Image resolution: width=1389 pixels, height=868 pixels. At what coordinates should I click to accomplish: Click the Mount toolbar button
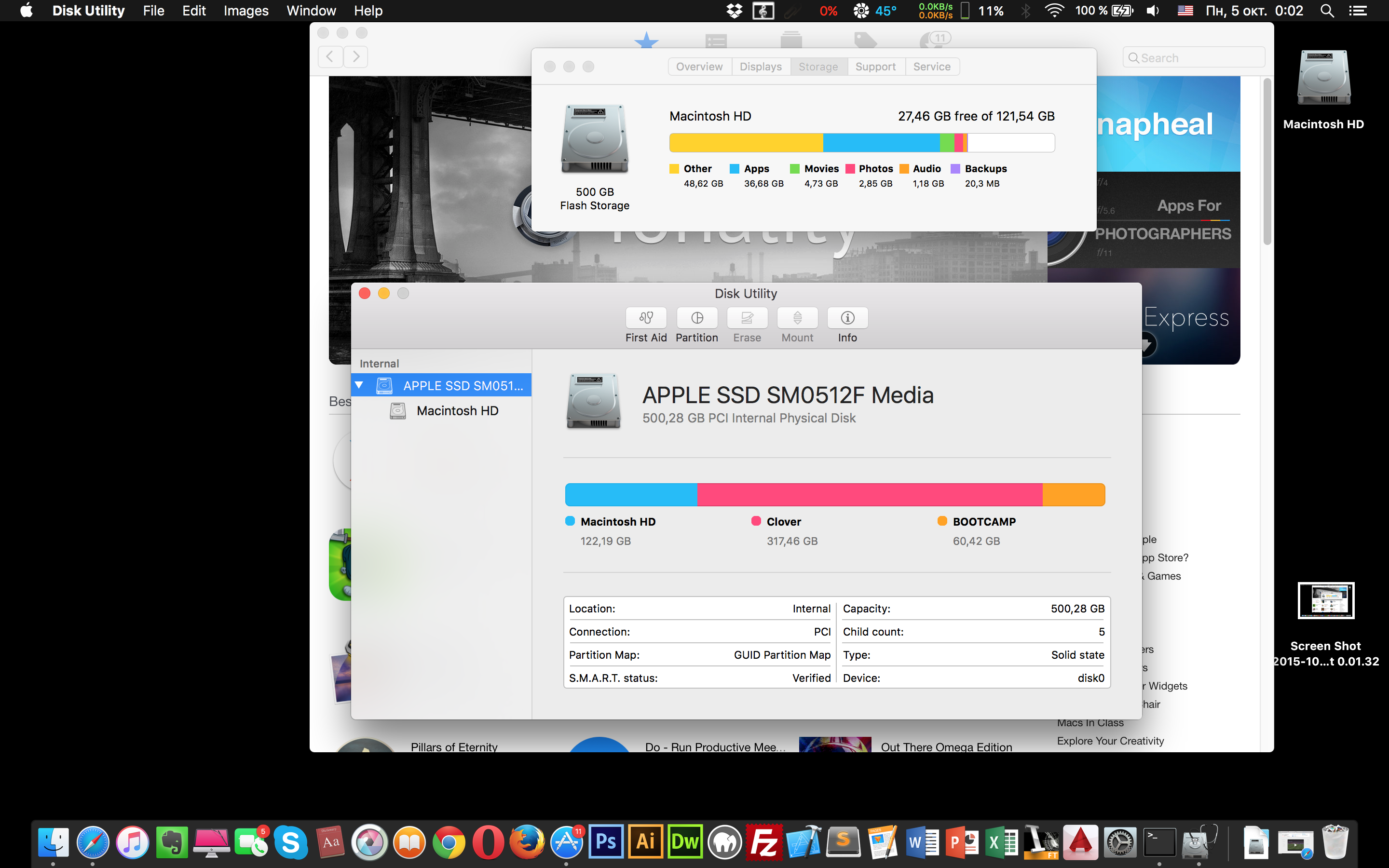pyautogui.click(x=797, y=325)
